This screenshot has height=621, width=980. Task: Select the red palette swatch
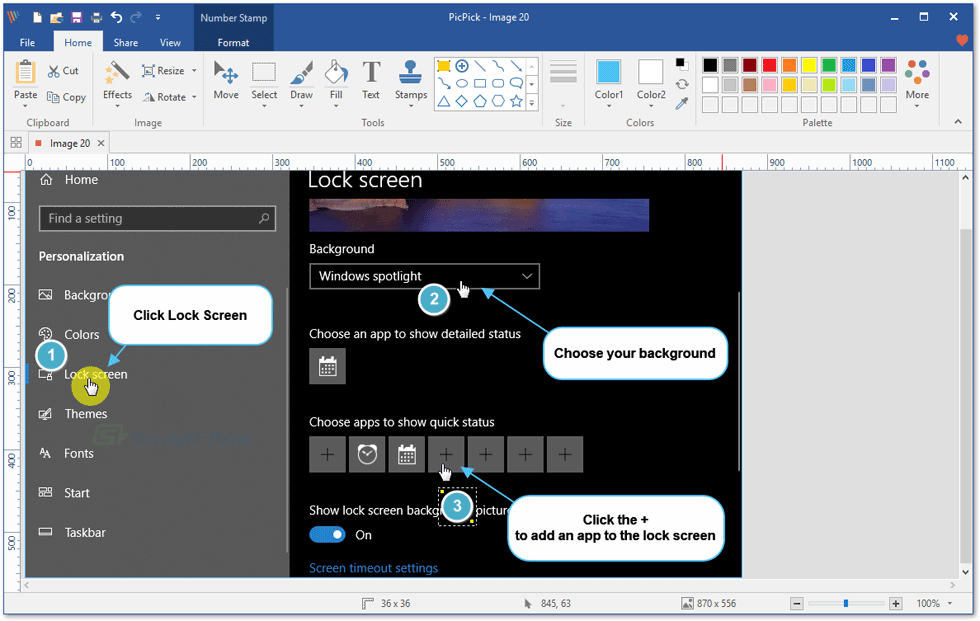(770, 65)
